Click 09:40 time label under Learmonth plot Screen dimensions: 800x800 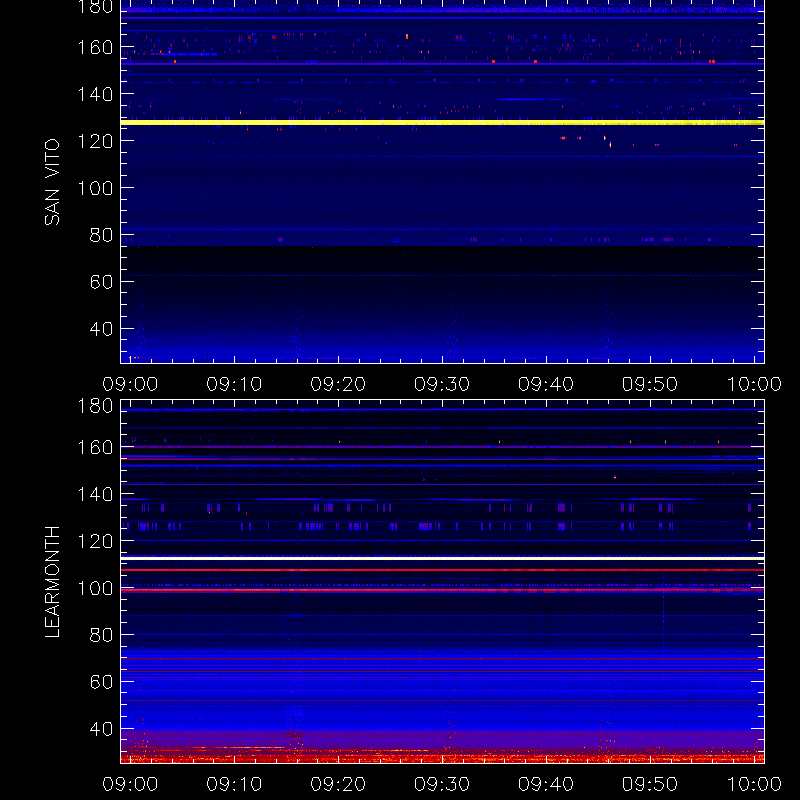(x=546, y=784)
